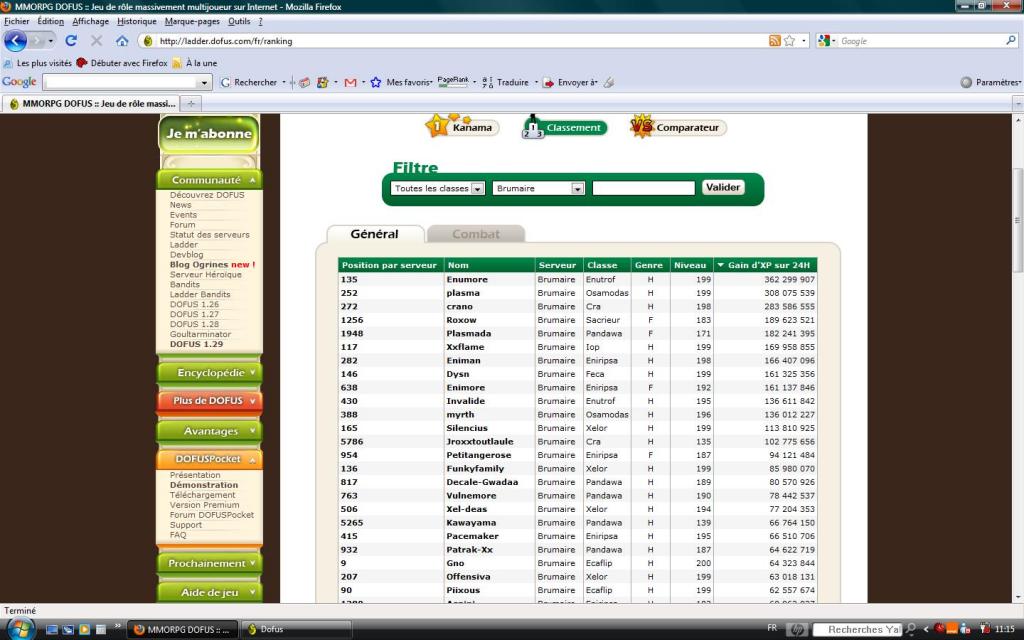Subscribe via RSS feed icon in address bar
The image size is (1024, 640).
pyautogui.click(x=775, y=40)
